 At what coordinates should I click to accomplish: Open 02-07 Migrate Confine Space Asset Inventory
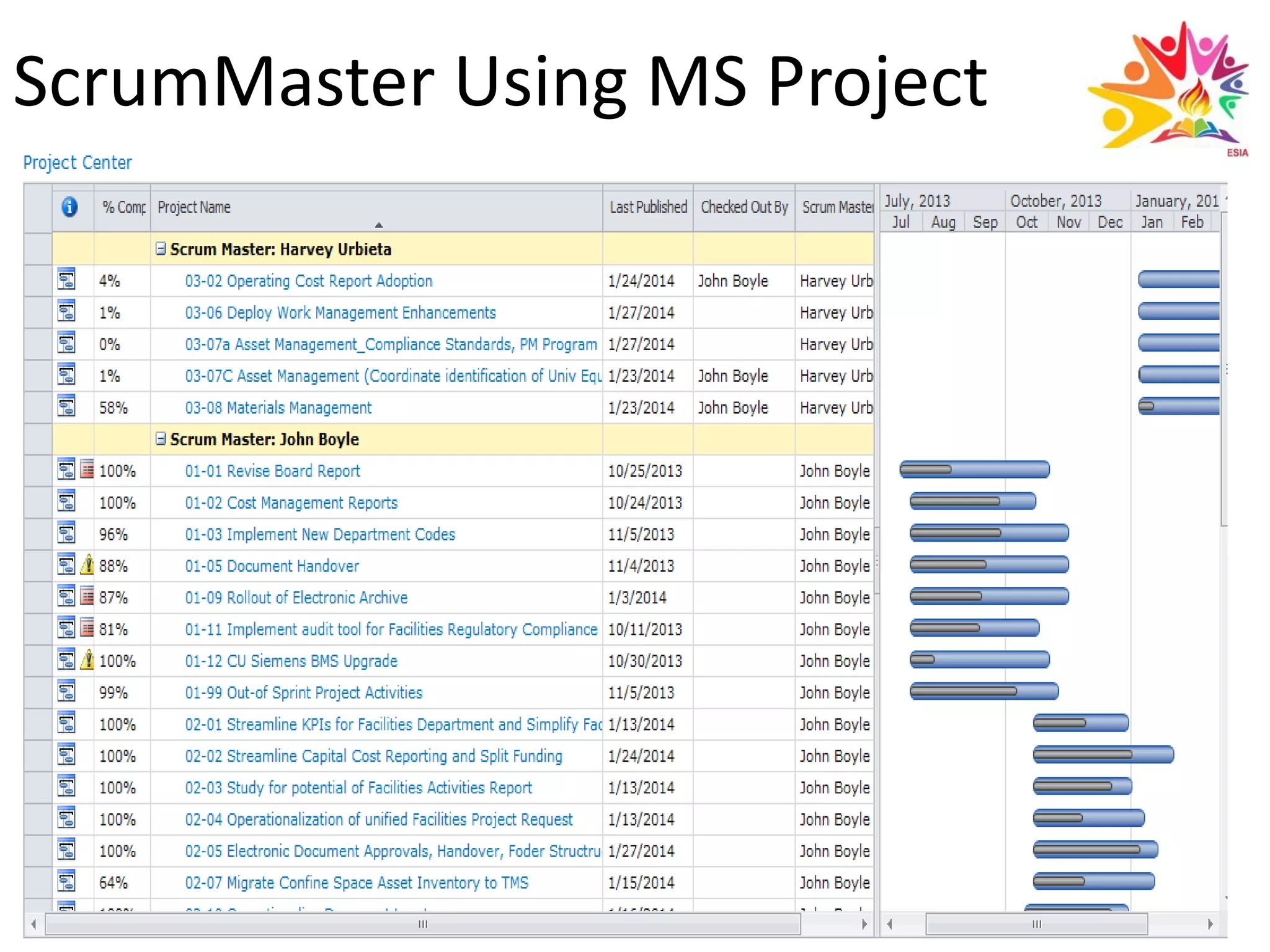point(357,883)
